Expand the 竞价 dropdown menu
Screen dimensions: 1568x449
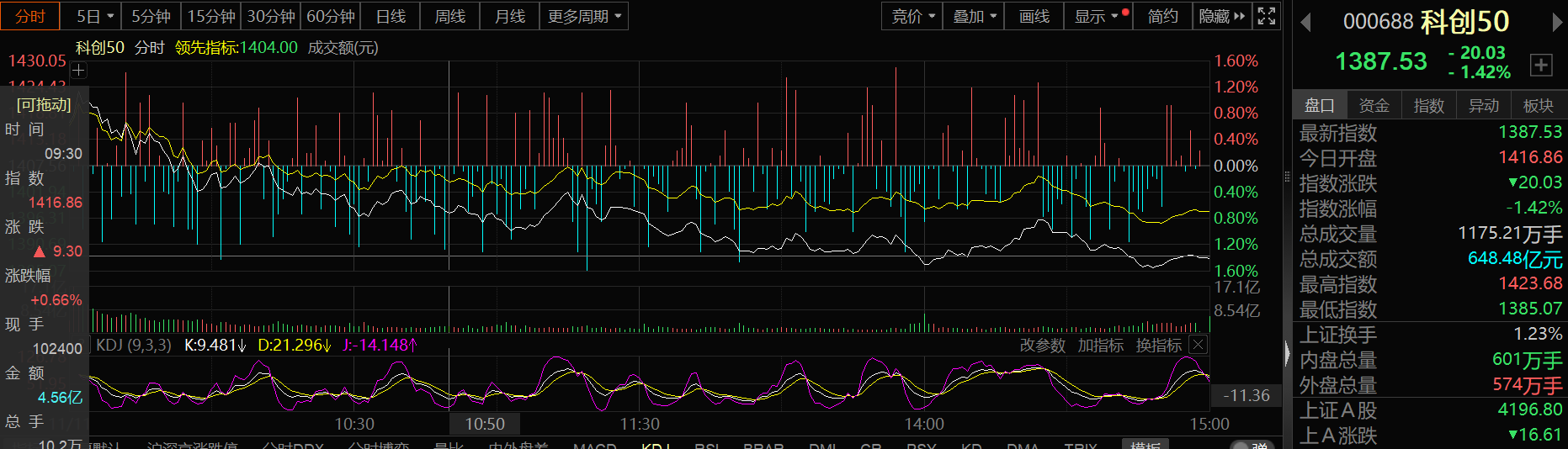[x=912, y=16]
